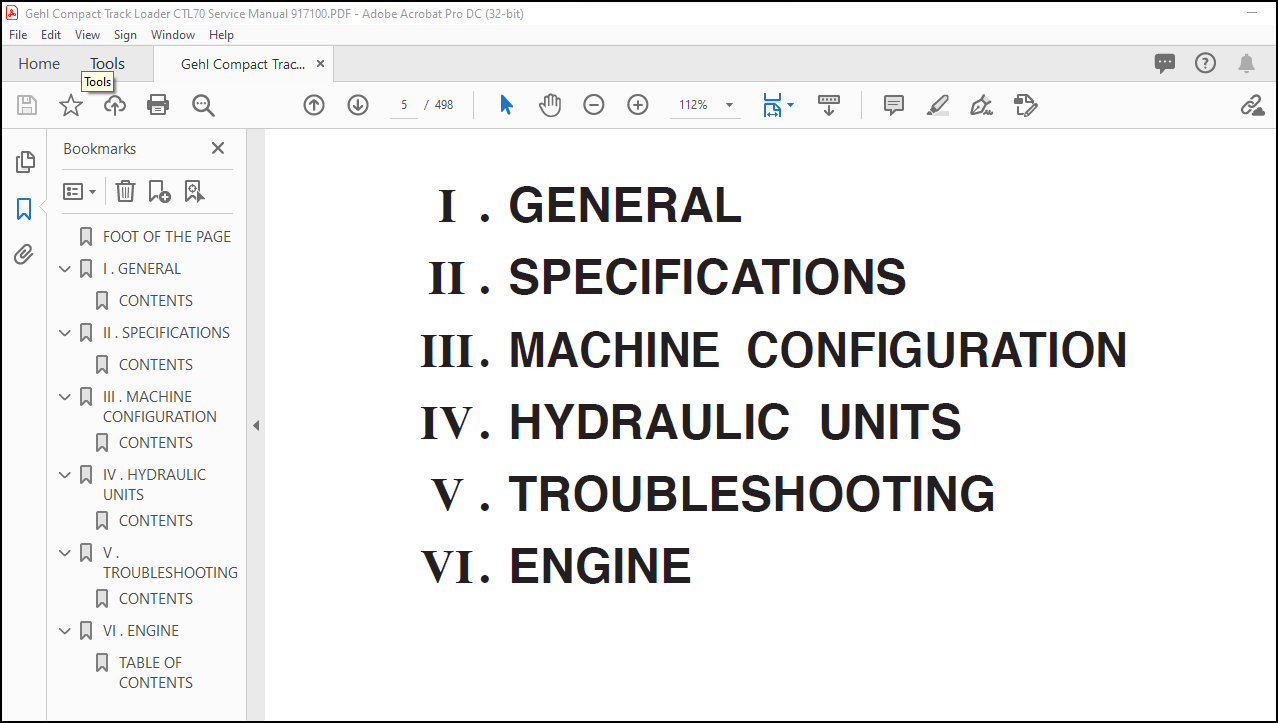Close the Gehl Compact Trac... document tab
Screen dimensions: 1278x723
point(320,64)
